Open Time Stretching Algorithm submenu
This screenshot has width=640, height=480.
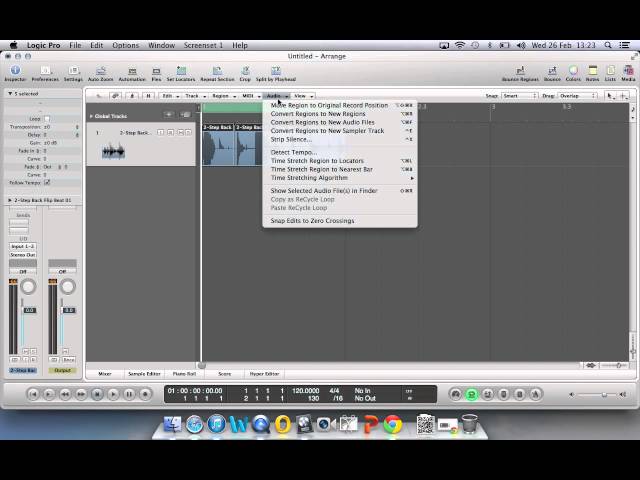point(340,178)
